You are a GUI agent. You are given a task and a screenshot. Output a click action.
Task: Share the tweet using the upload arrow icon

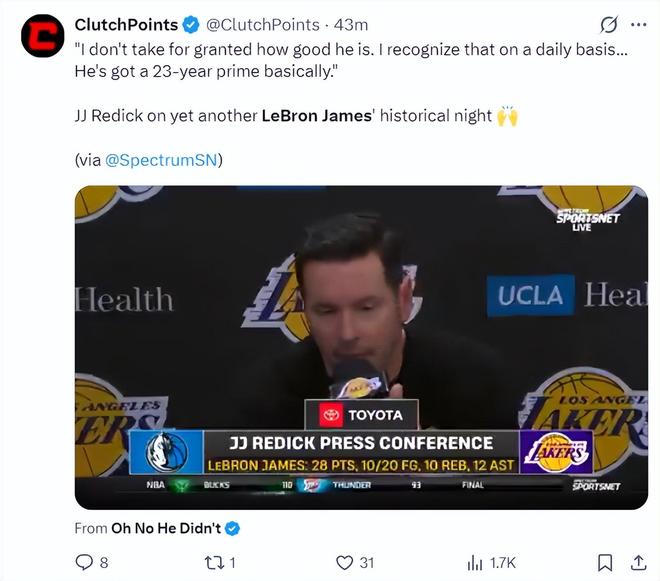[637, 562]
